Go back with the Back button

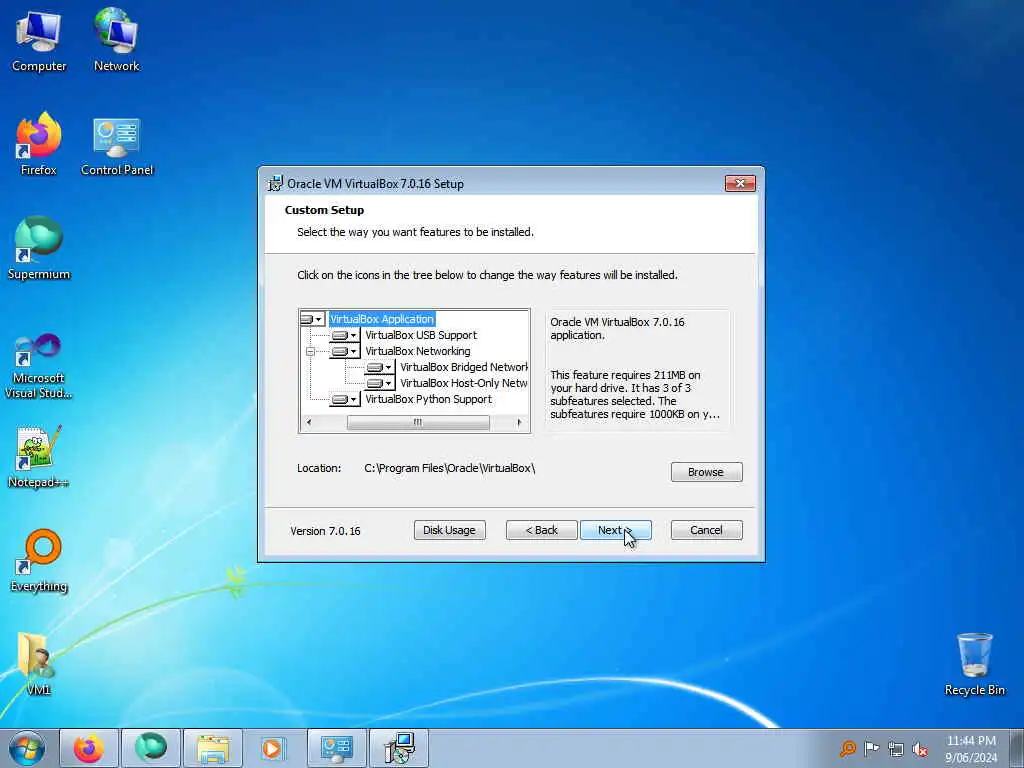[x=541, y=530]
